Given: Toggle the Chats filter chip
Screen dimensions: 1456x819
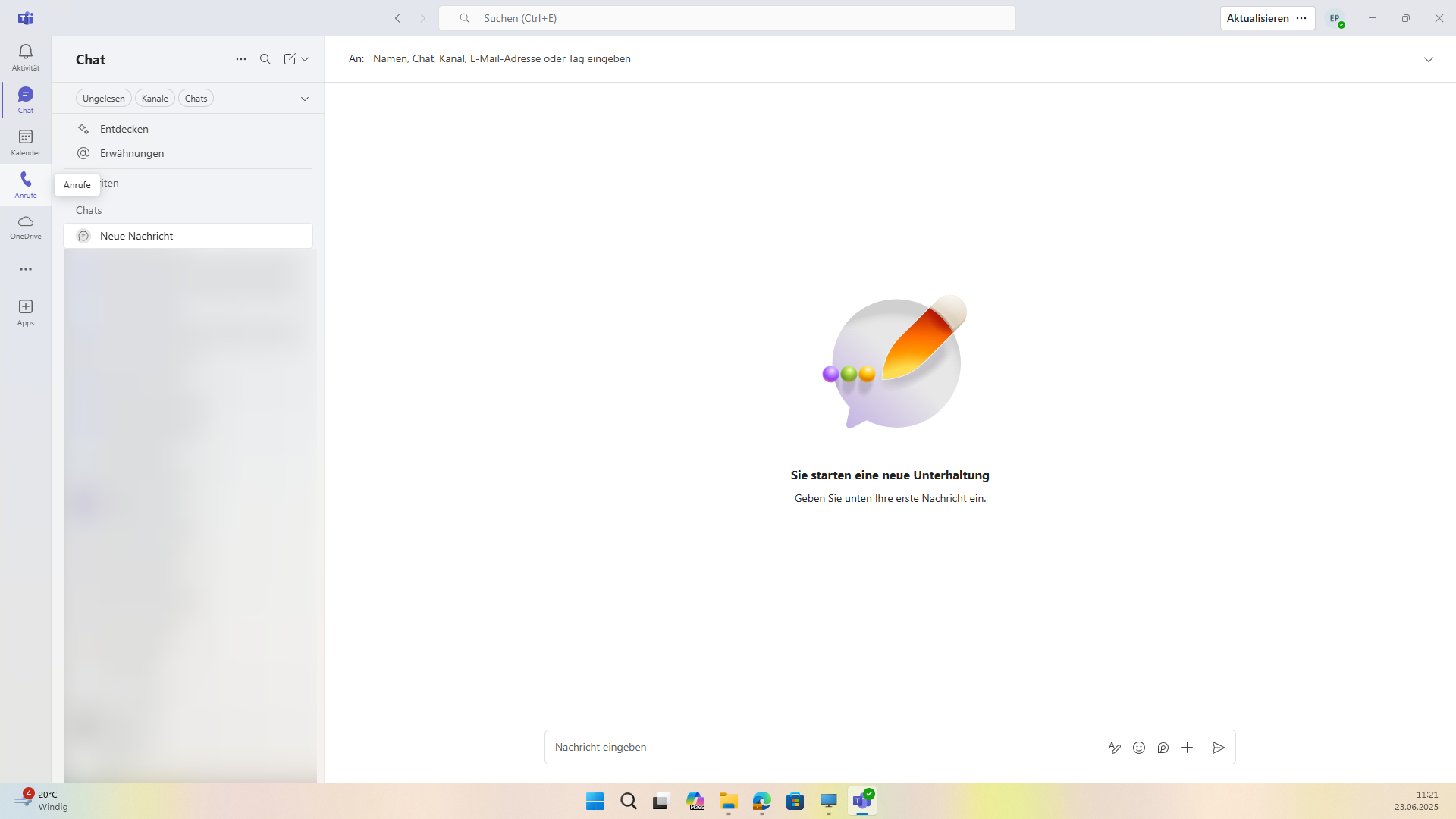Looking at the screenshot, I should (x=196, y=99).
